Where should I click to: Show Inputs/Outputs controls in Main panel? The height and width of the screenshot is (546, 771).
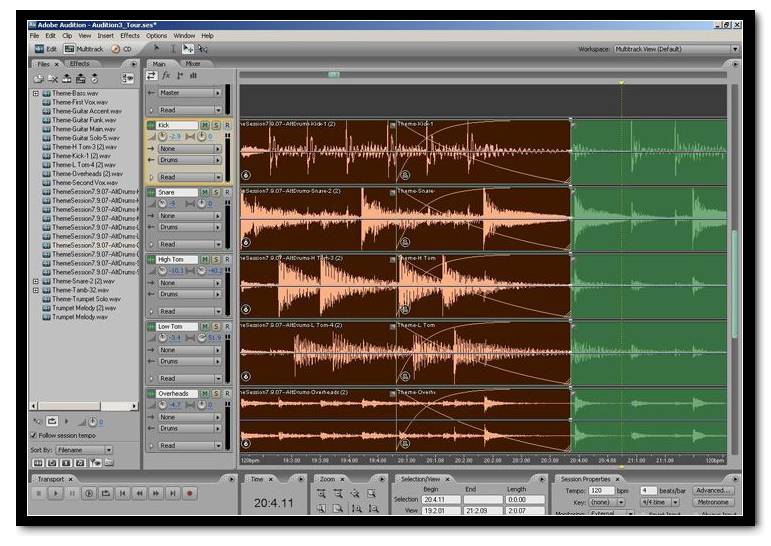pos(151,76)
